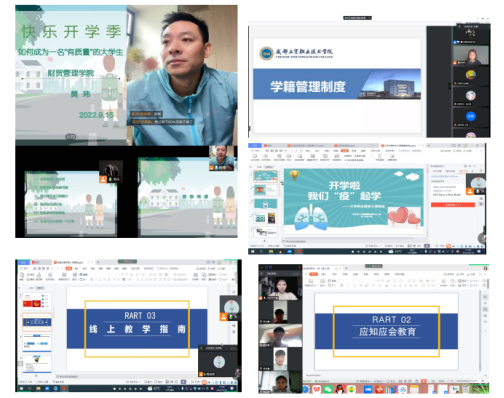
Task: Select bottom participant video in RART 02 window
Action: [x=281, y=382]
